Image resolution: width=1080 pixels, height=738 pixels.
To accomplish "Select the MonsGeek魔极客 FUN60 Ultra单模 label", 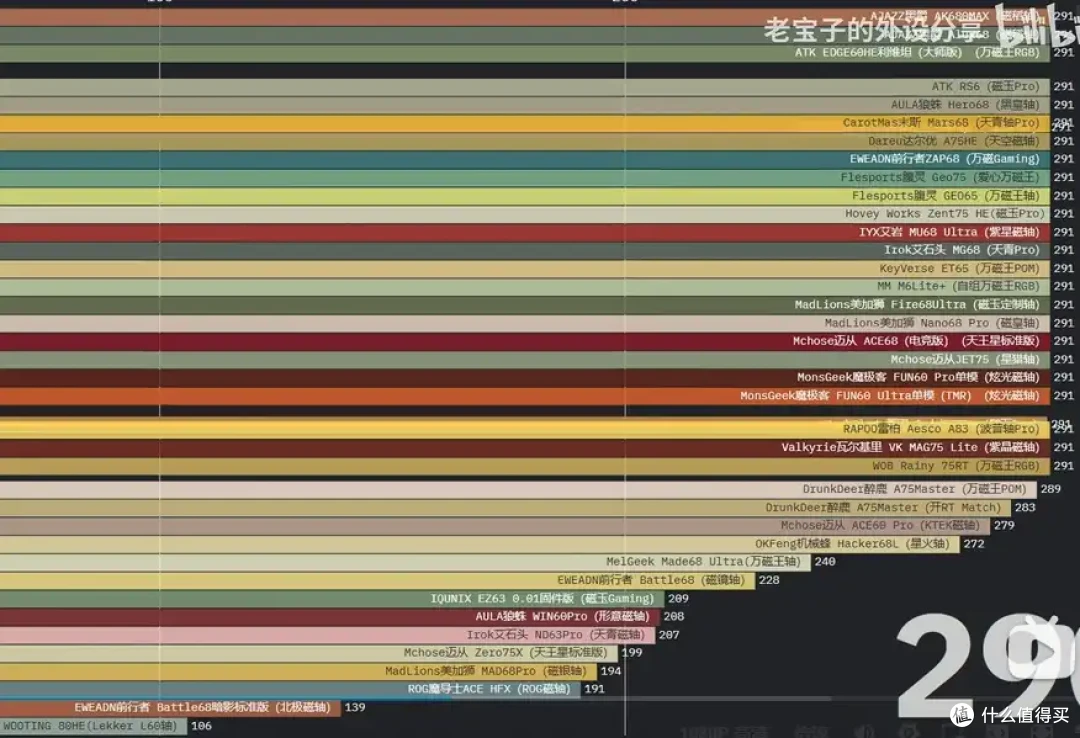I will (x=890, y=396).
